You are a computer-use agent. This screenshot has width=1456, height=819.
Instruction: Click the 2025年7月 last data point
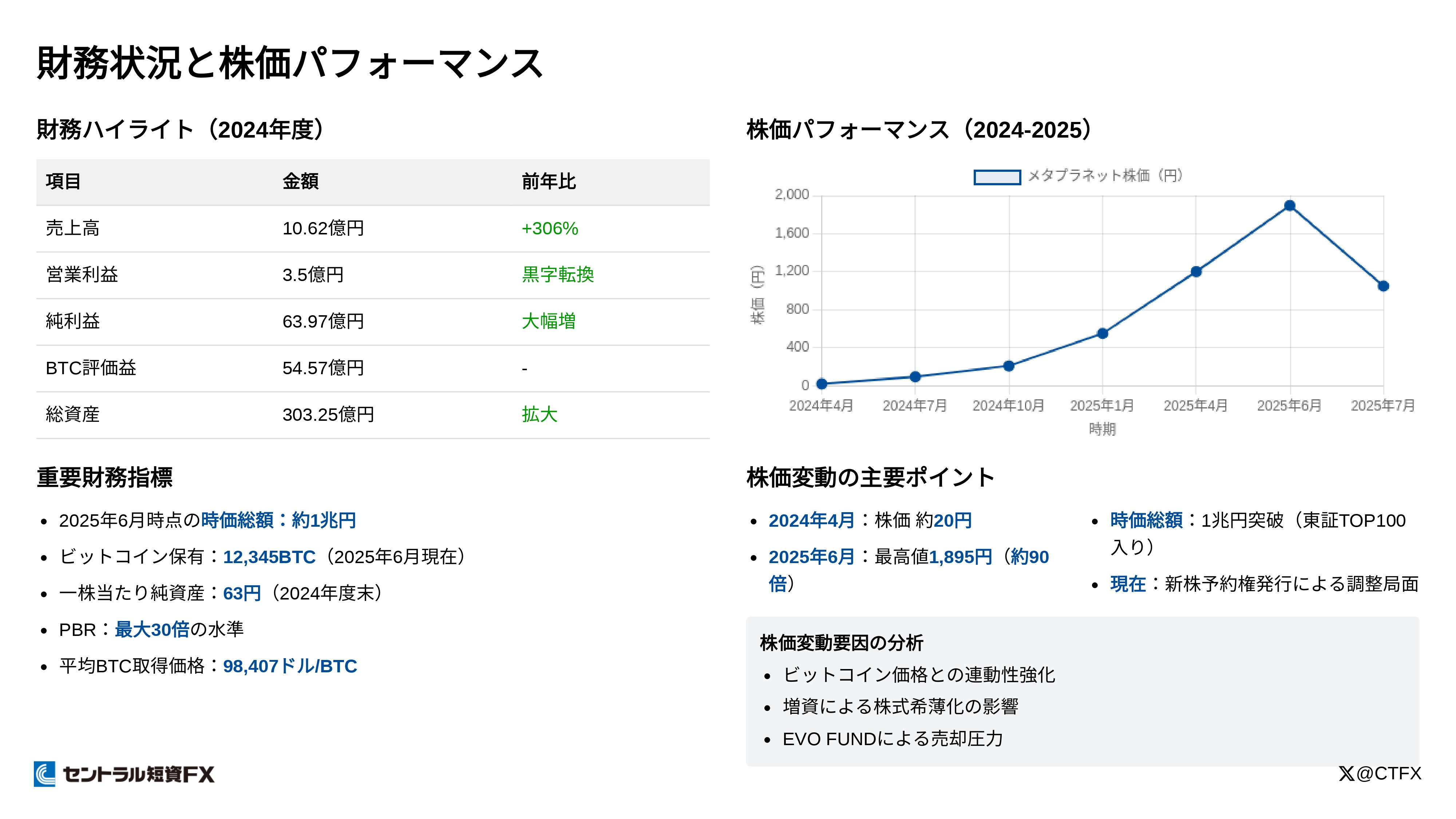coord(1383,286)
